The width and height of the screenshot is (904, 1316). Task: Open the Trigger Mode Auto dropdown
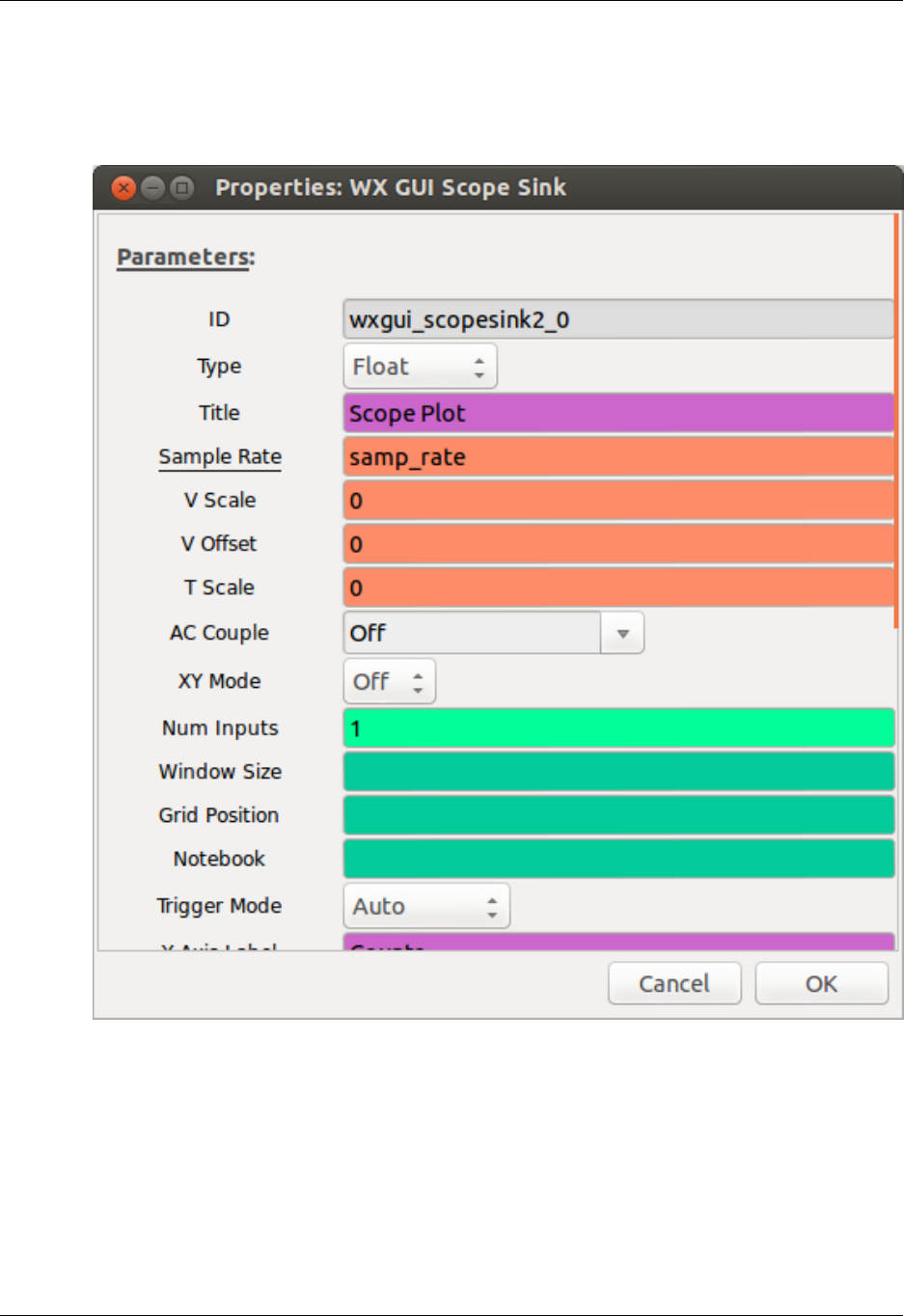point(425,907)
